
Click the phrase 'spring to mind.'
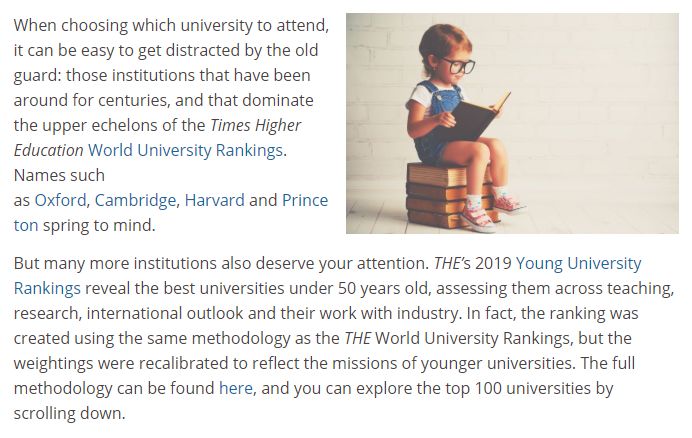click(x=99, y=226)
